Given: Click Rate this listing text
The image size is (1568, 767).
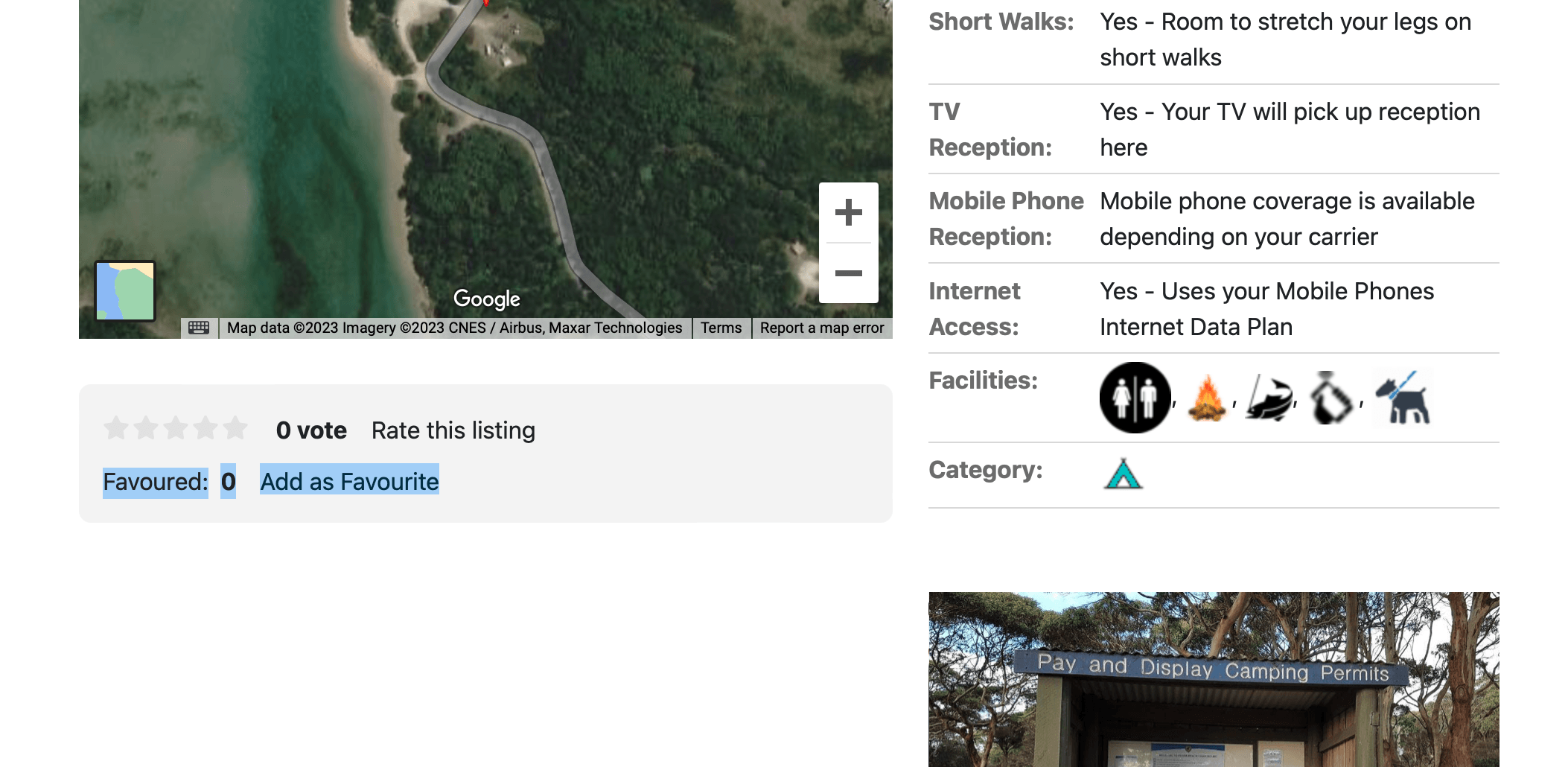Looking at the screenshot, I should coord(453,430).
